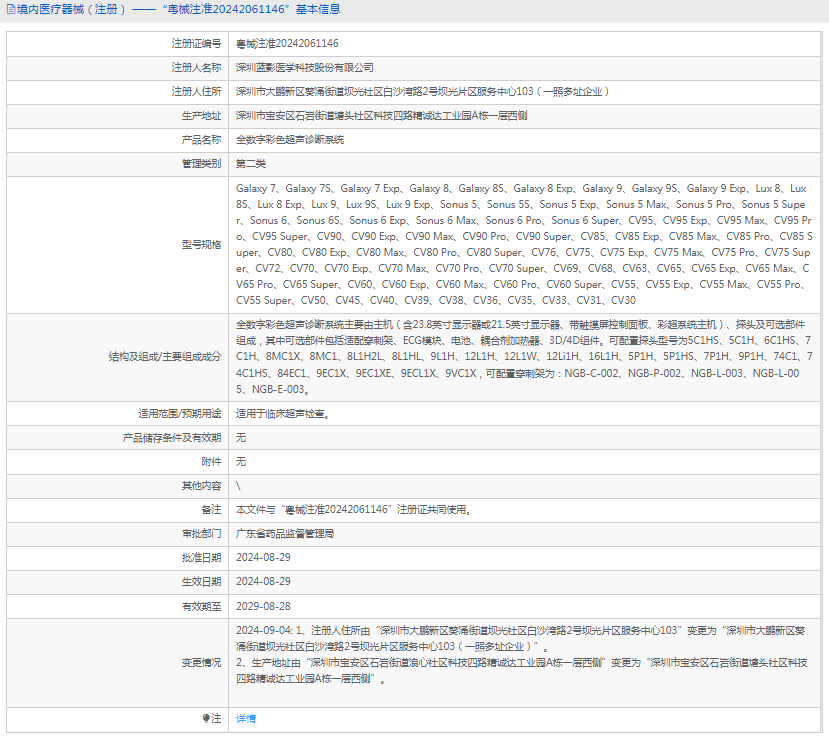Image resolution: width=829 pixels, height=737 pixels.
Task: Select registrant name 深圳蓝影医学科技股份有限公司
Action: tap(305, 68)
